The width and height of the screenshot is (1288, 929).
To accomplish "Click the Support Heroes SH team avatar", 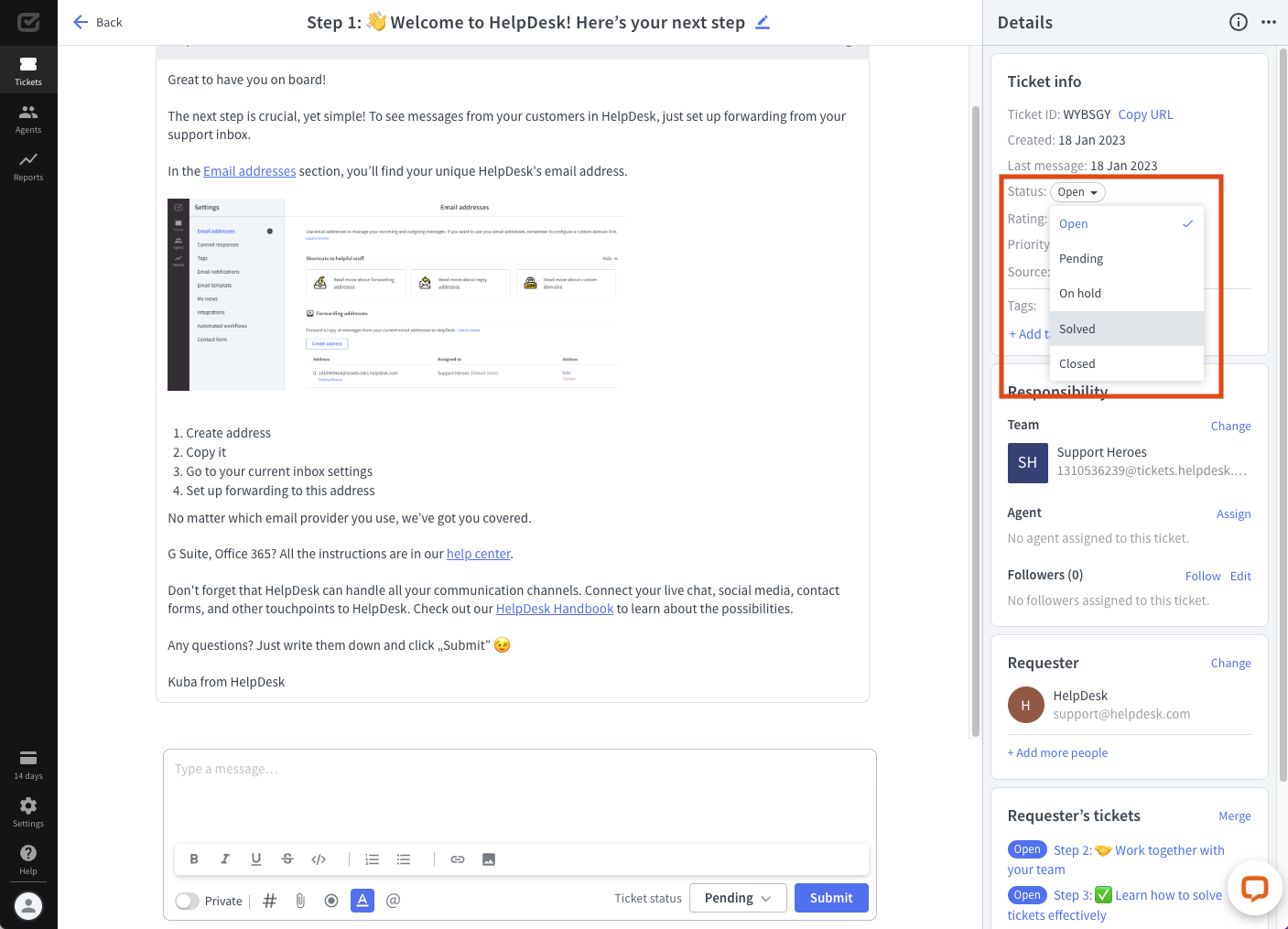I will click(1027, 463).
